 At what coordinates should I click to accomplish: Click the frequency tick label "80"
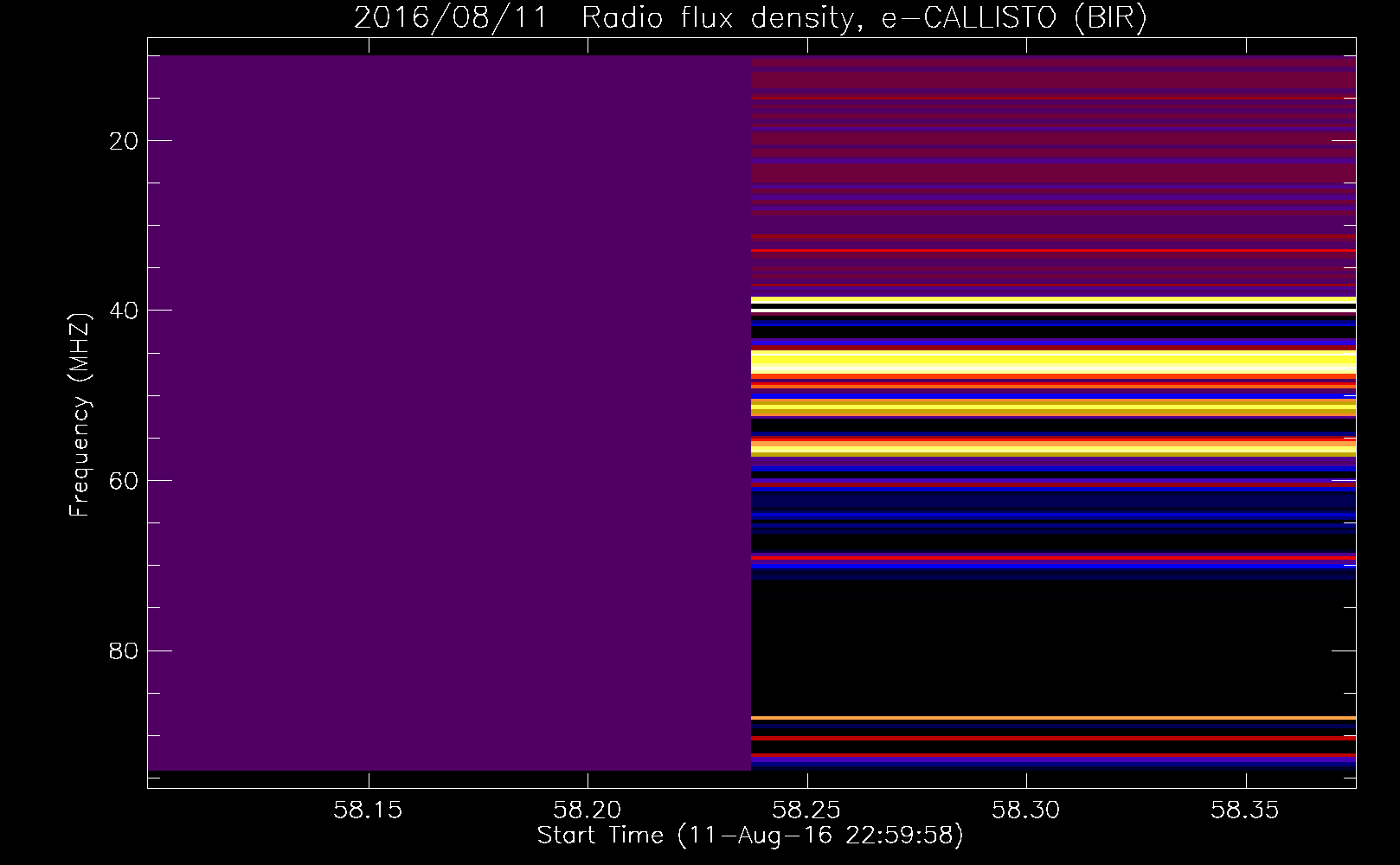point(125,650)
